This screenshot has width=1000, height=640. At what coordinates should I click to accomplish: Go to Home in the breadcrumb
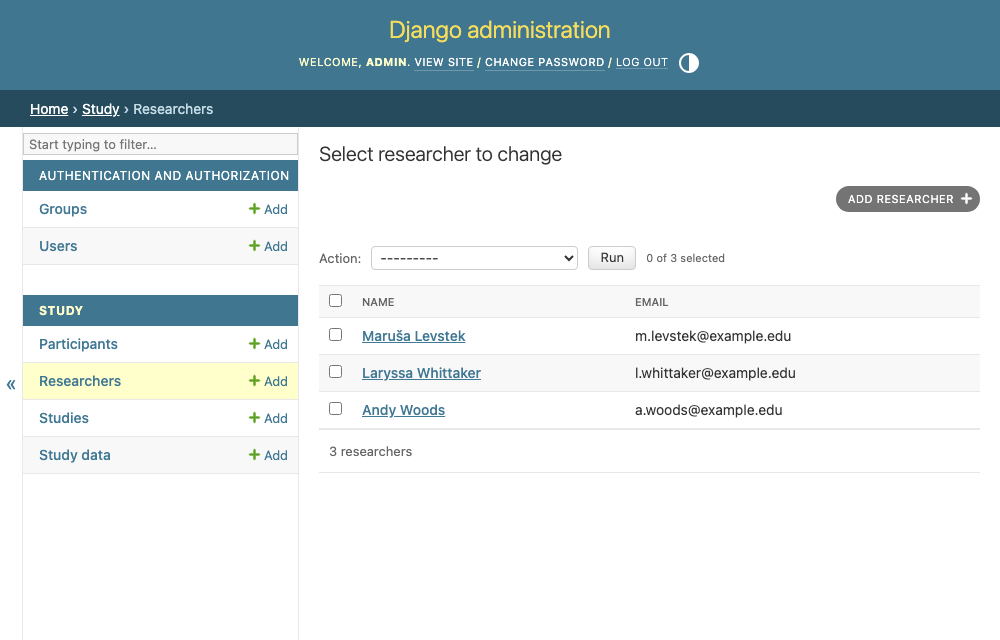[x=49, y=109]
